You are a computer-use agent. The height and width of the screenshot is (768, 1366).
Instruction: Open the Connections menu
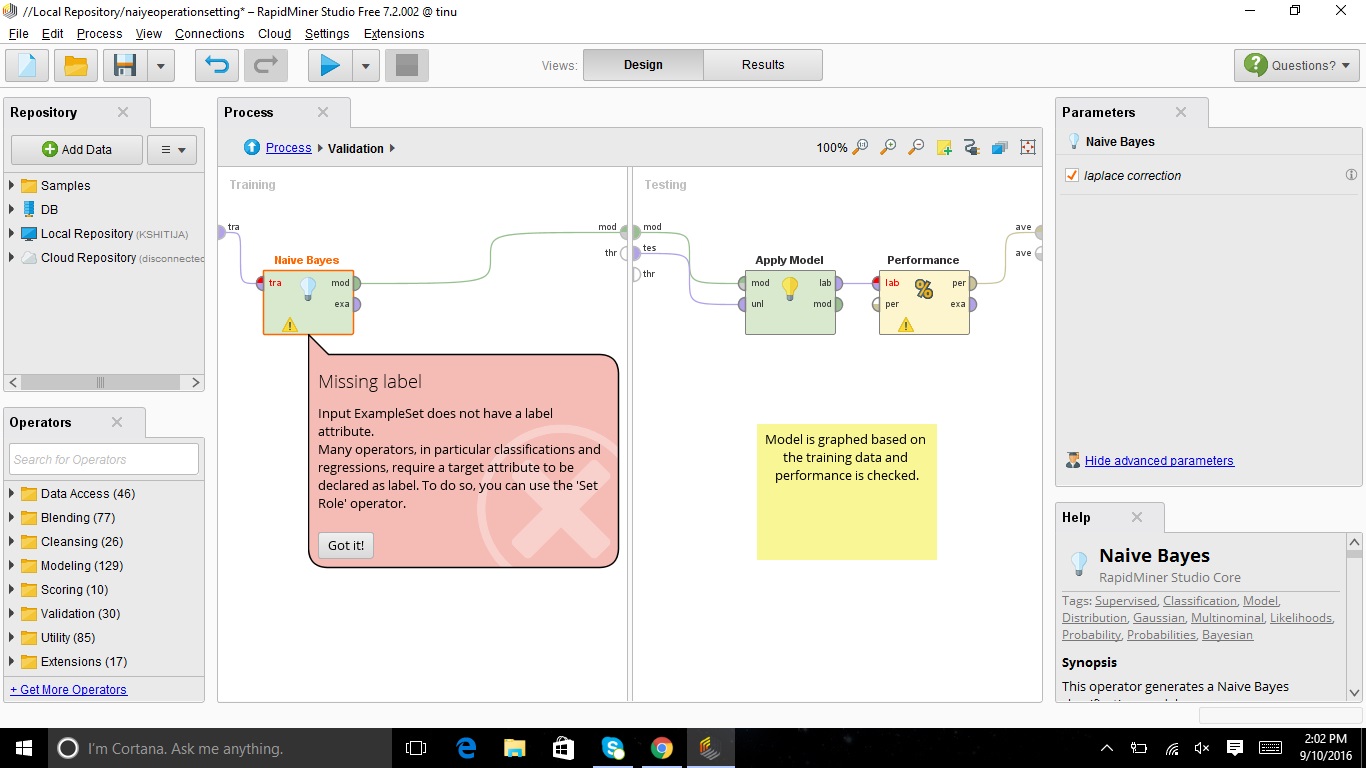(x=209, y=33)
